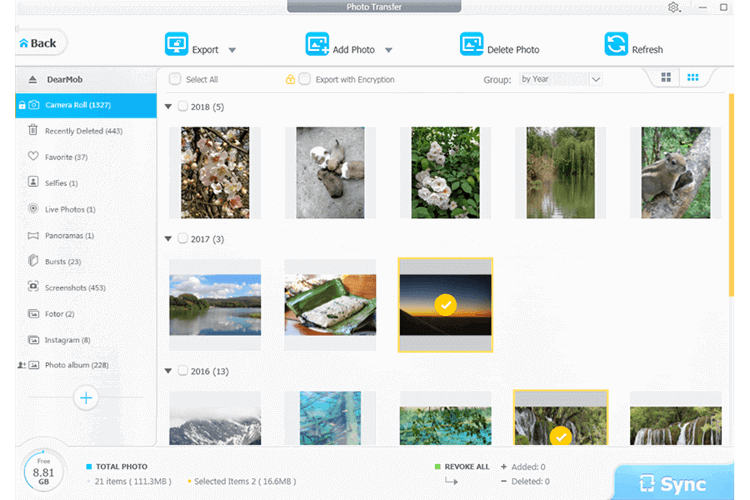Screen dimensions: 750x500
Task: Enable Export with Encryption checkbox
Action: click(304, 79)
